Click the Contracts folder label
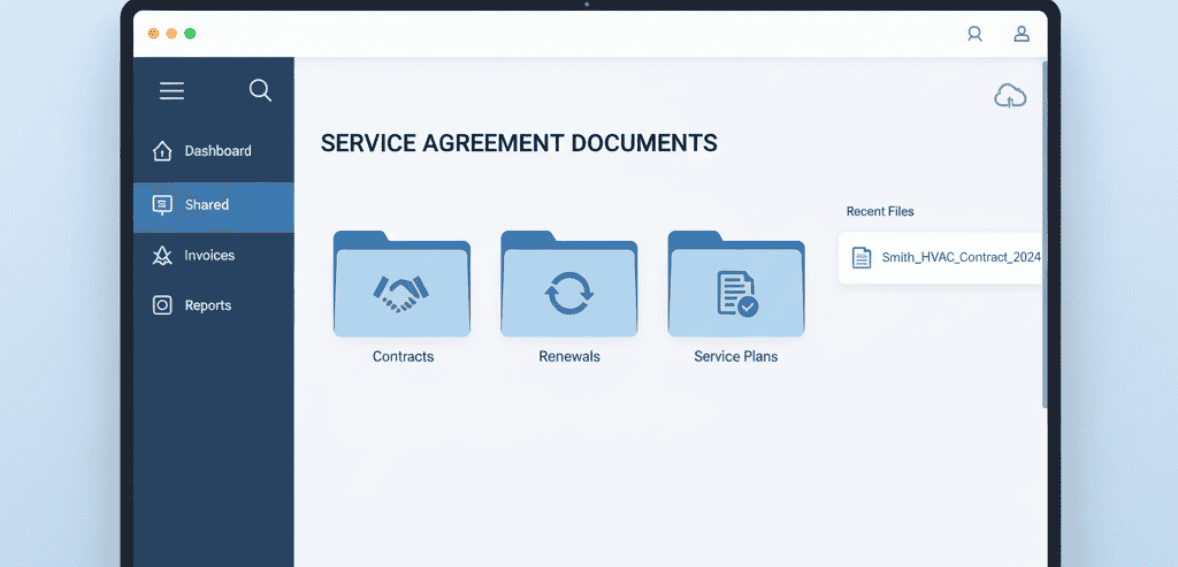The width and height of the screenshot is (1178, 567). pyautogui.click(x=403, y=357)
